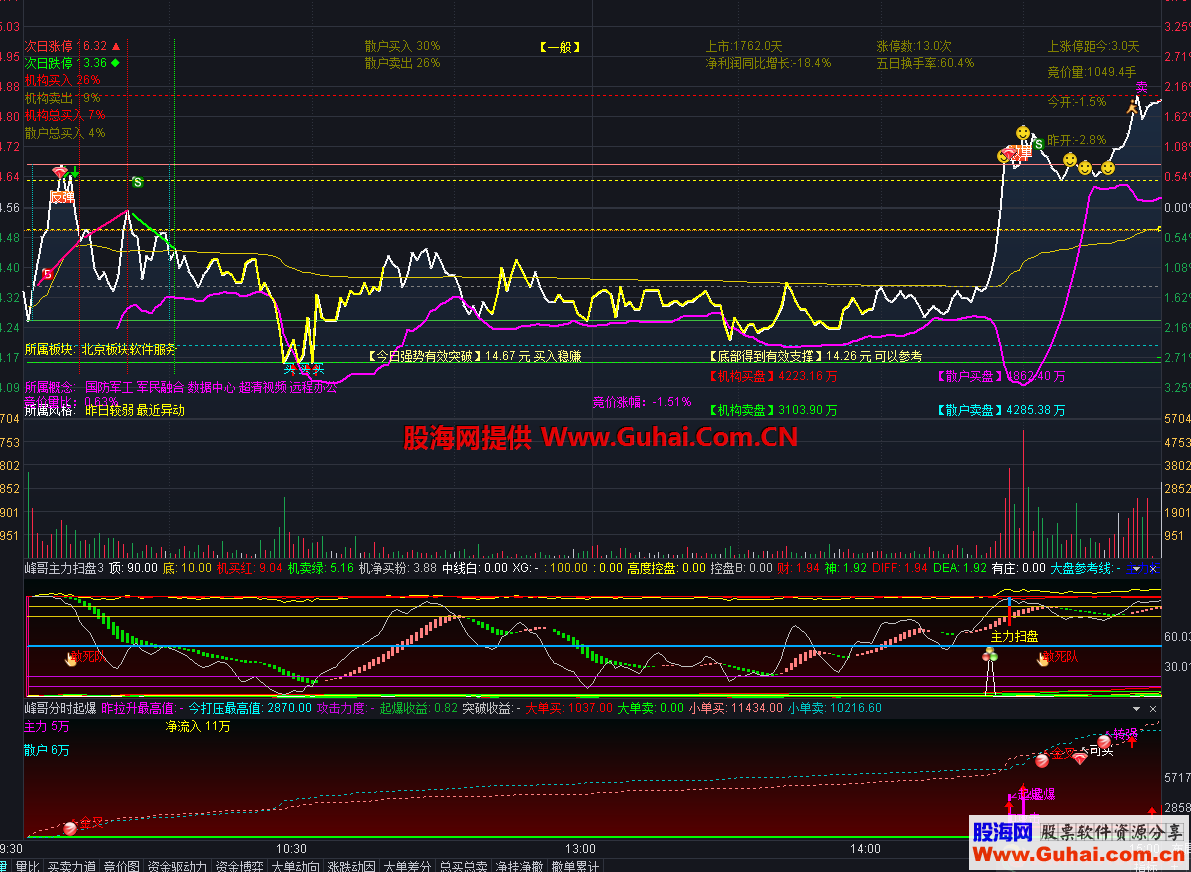Click the red diamond icon above 反弹 marker

click(x=60, y=173)
